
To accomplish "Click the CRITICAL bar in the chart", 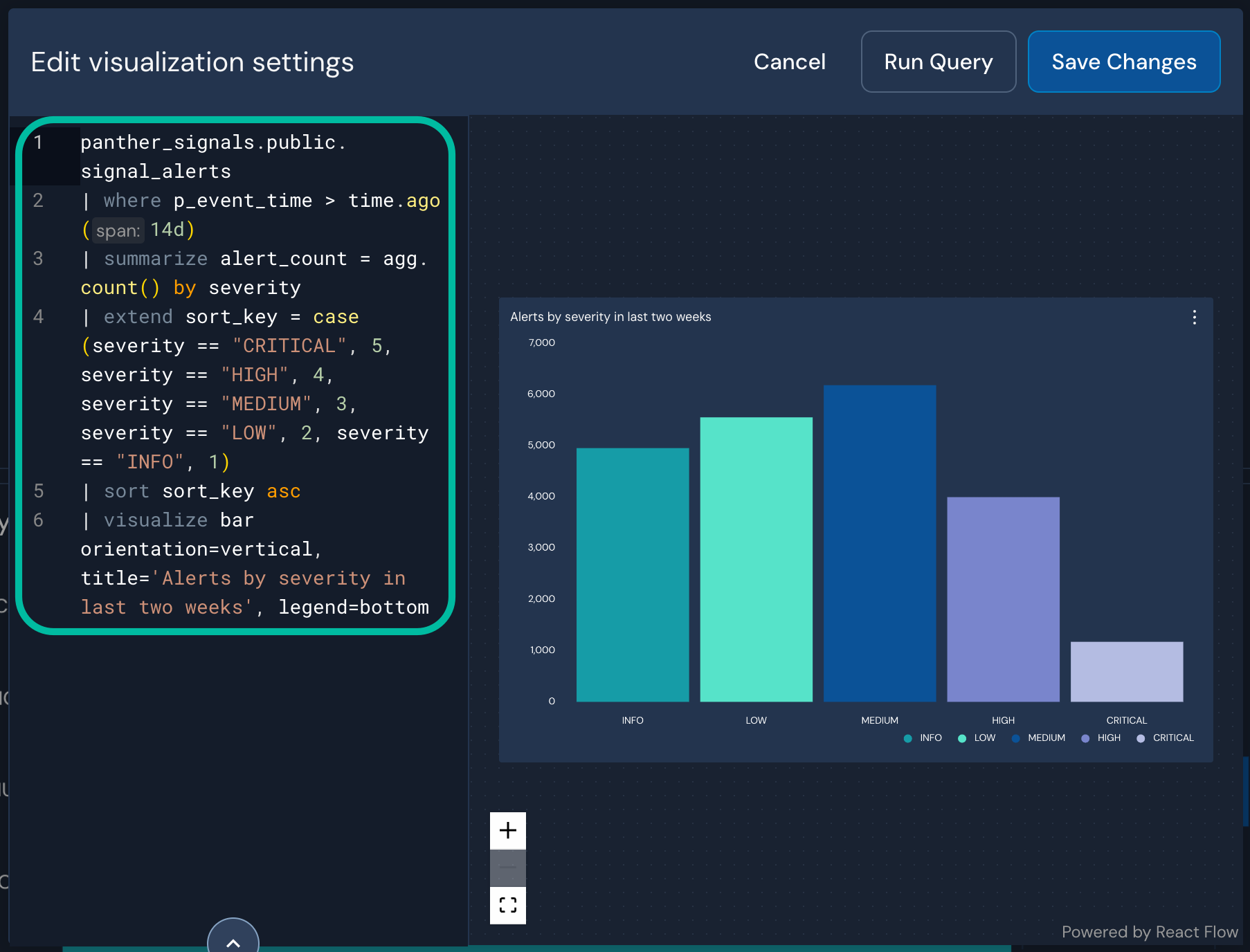I will [1127, 671].
